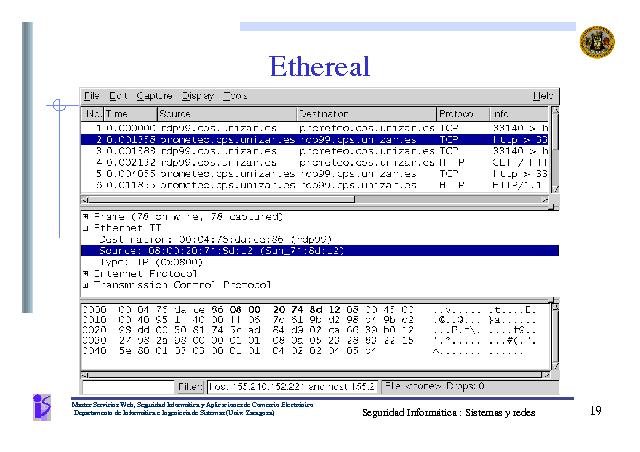Click the Filter button
640x452 pixels.
point(190,386)
